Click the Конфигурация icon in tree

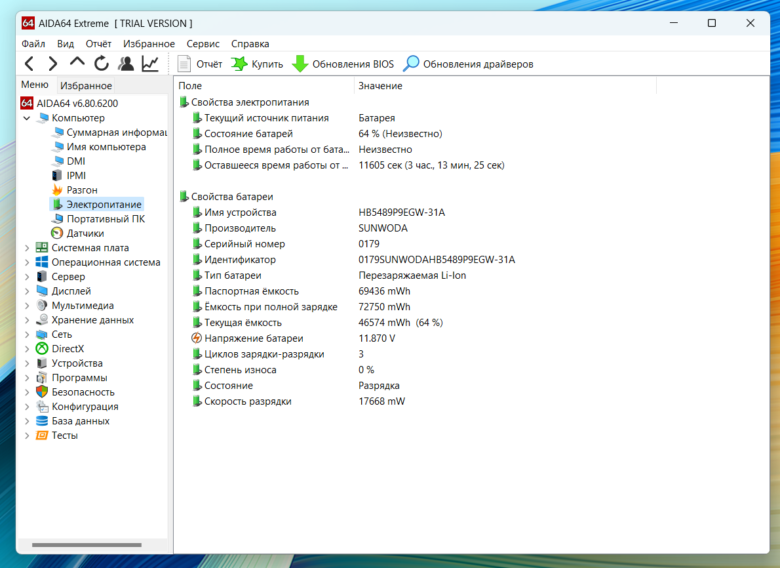coord(42,406)
